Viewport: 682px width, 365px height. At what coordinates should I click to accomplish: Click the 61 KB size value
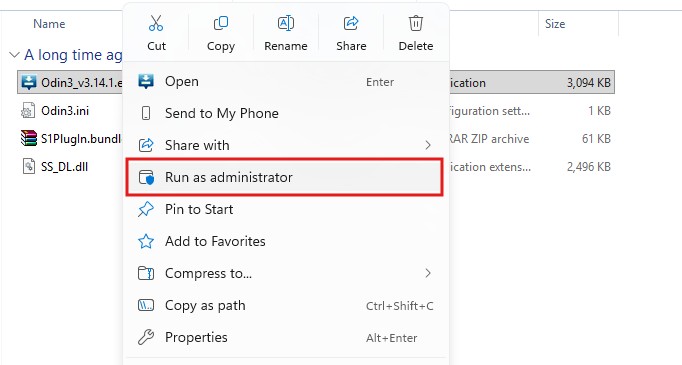pyautogui.click(x=596, y=139)
